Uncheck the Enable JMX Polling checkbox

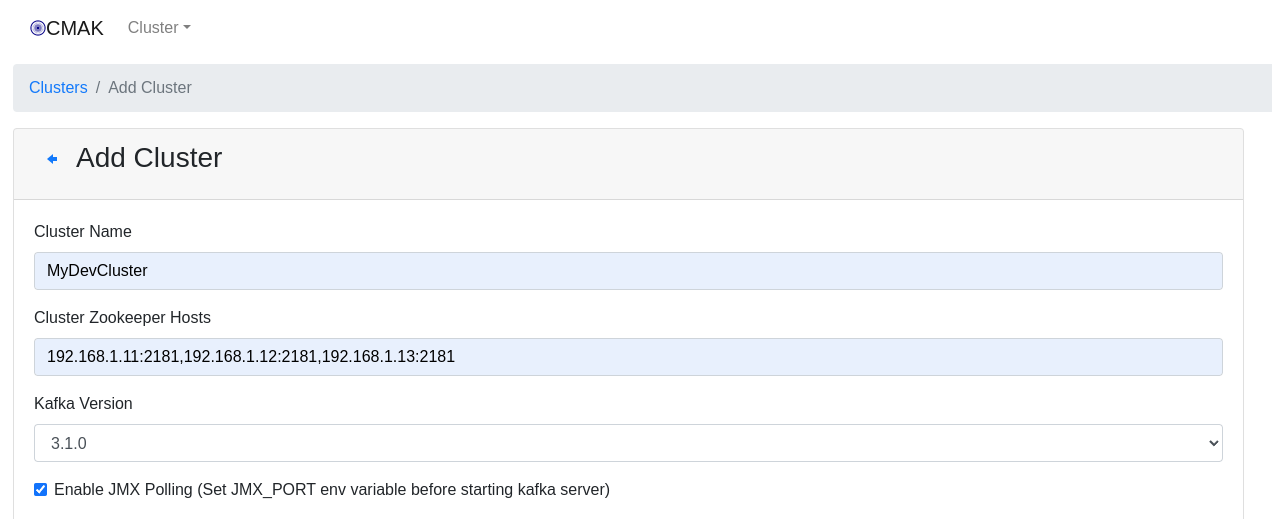[x=41, y=490]
